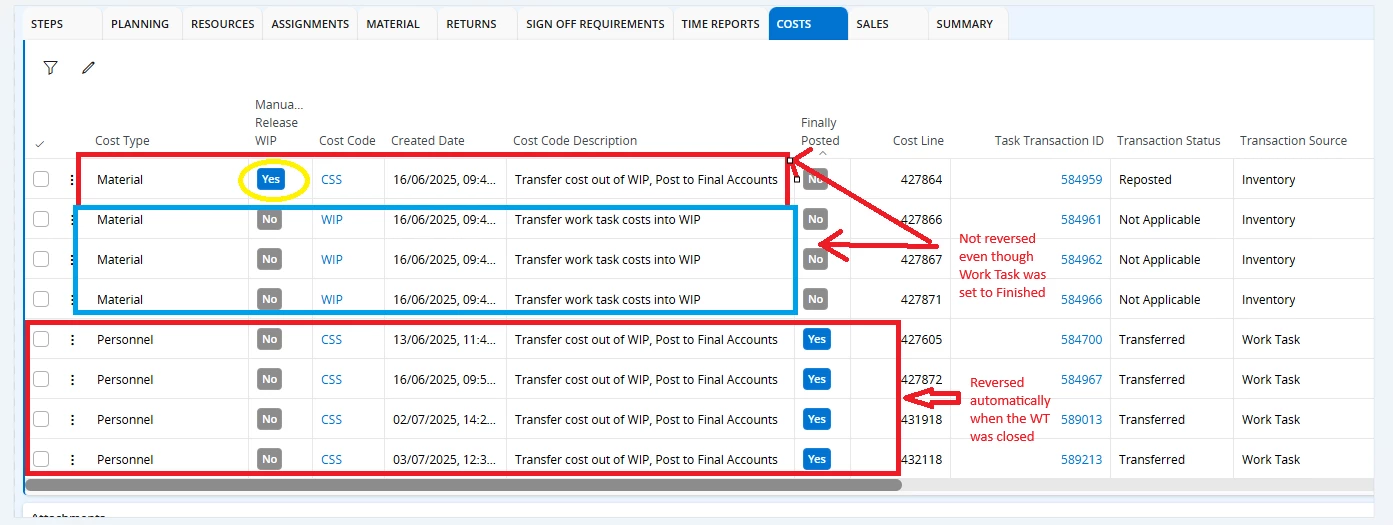Open SIGN OFF REQUIREMENTS tab
1393x525 pixels.
(595, 24)
